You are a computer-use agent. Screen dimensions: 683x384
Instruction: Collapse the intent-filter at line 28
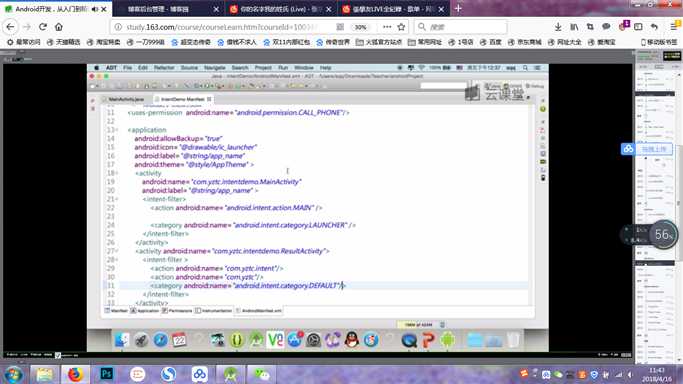(x=117, y=260)
